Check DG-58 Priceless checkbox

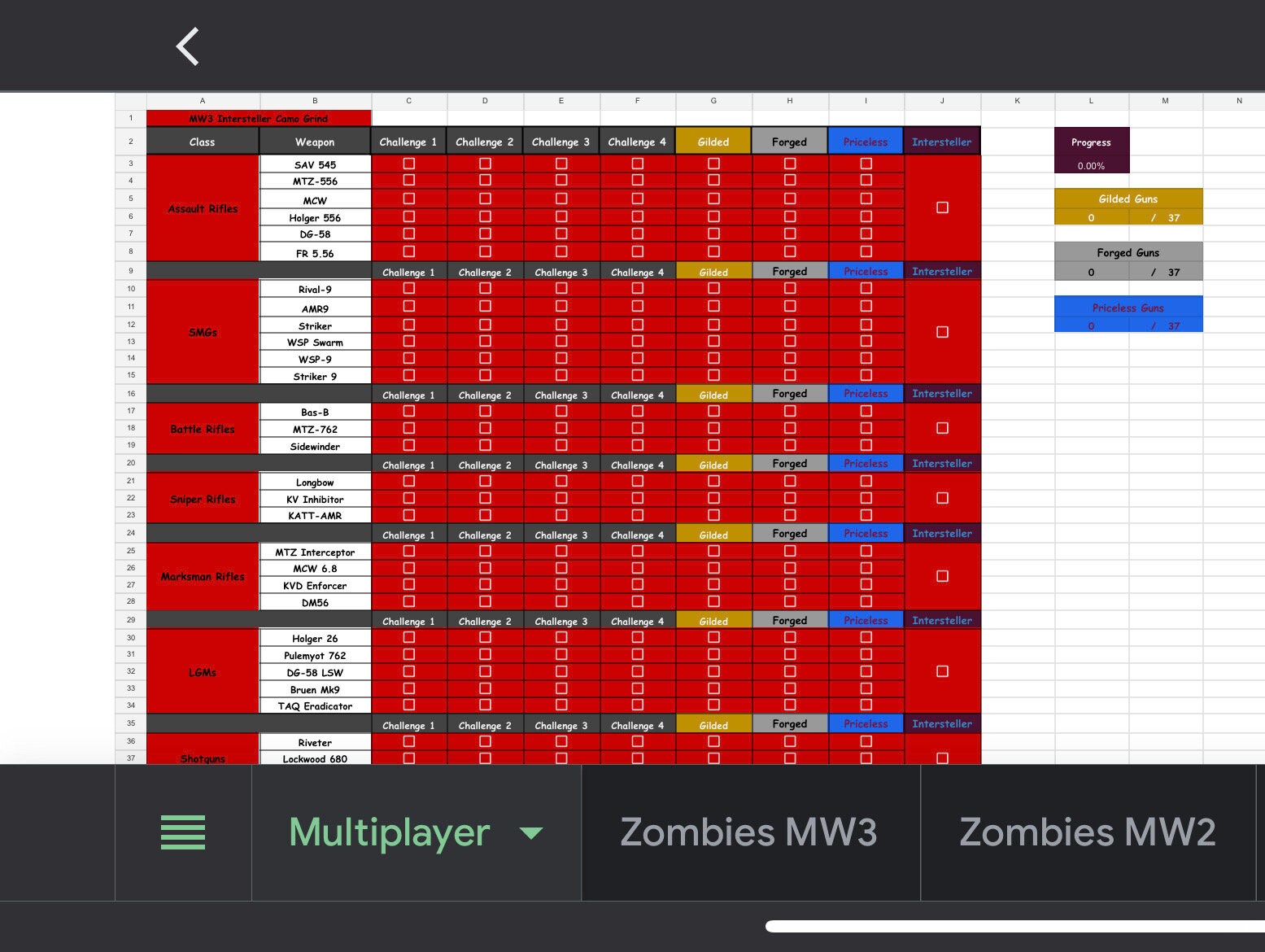pyautogui.click(x=866, y=234)
